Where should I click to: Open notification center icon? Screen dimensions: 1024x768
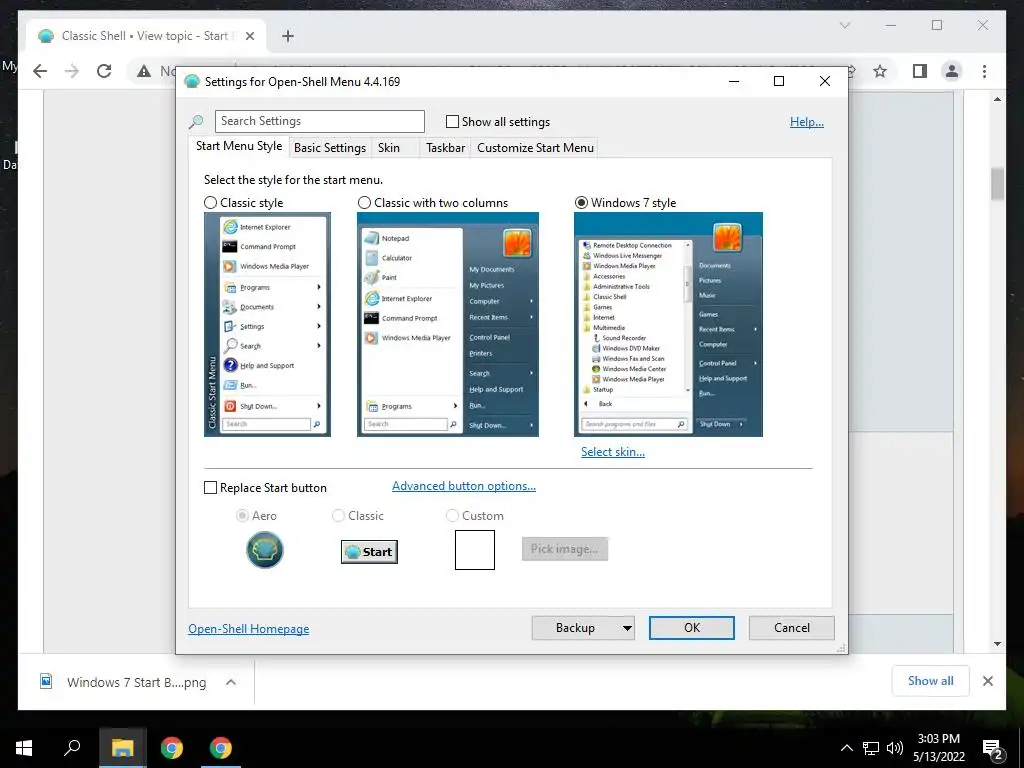[x=993, y=749]
